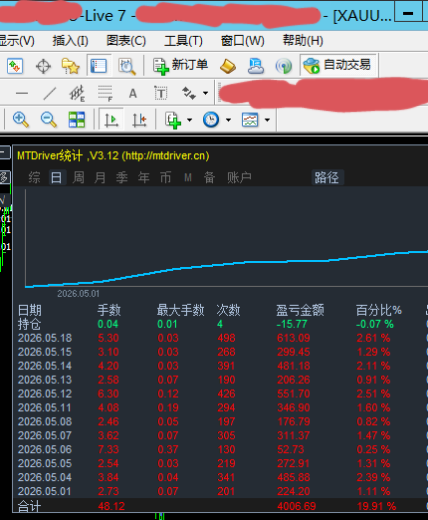The height and width of the screenshot is (520, 428).
Task: Switch to the weekly (周) statistics tab
Action: point(78,177)
